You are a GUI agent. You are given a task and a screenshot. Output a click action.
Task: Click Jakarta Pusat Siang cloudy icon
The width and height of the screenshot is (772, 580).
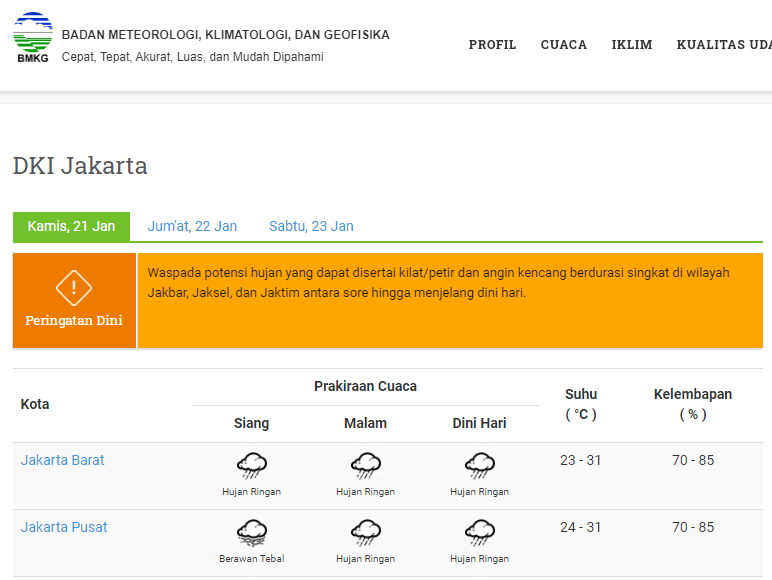tap(251, 532)
